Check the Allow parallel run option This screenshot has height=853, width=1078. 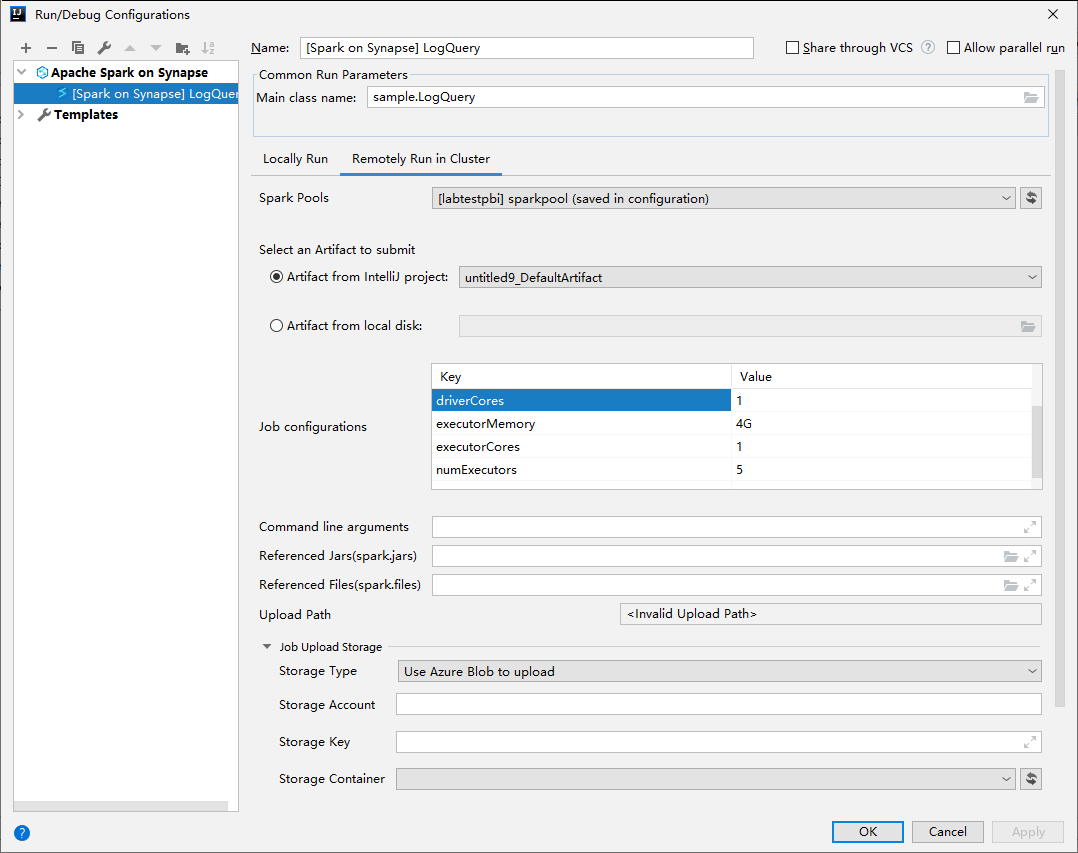[x=951, y=47]
